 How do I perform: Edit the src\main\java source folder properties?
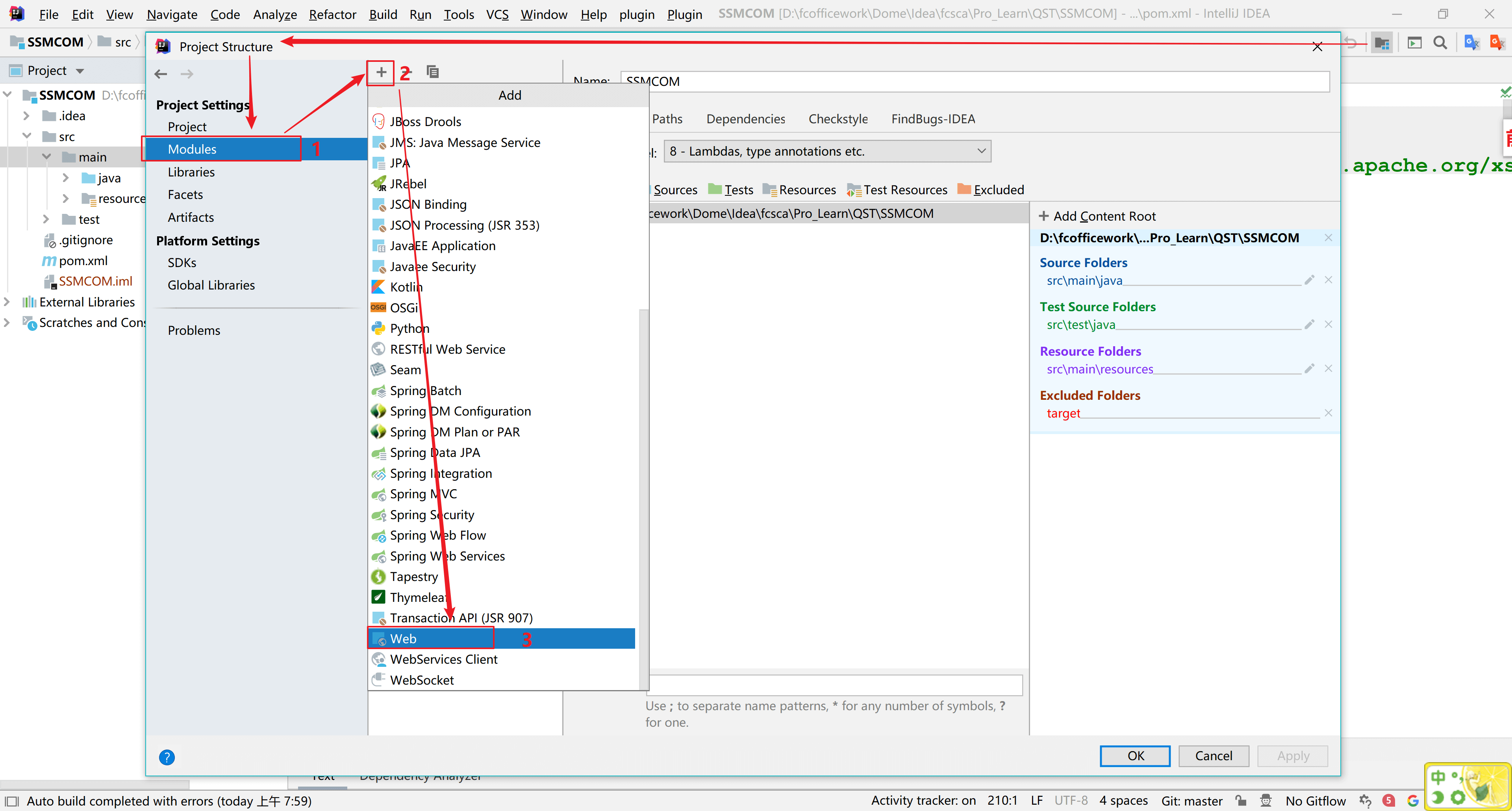coord(1309,280)
